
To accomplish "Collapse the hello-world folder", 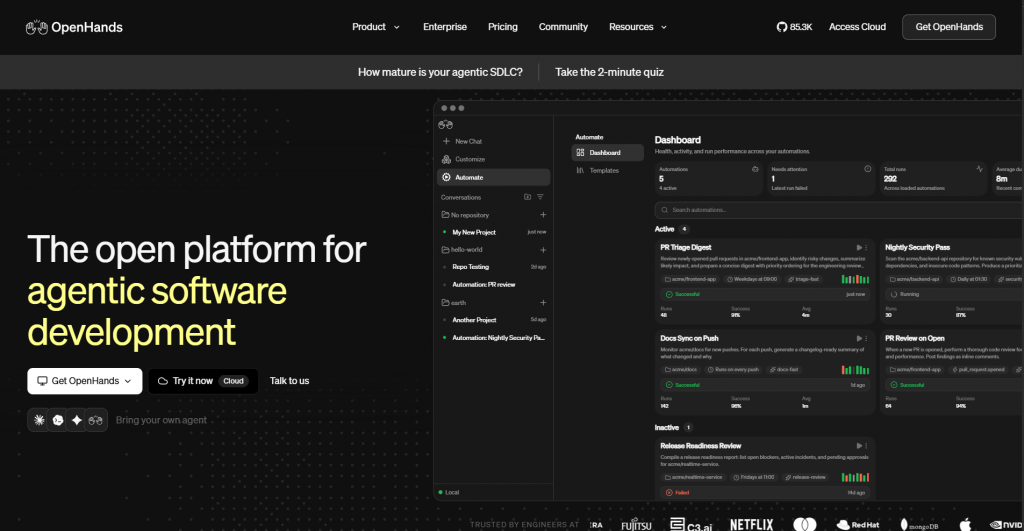I will (462, 249).
